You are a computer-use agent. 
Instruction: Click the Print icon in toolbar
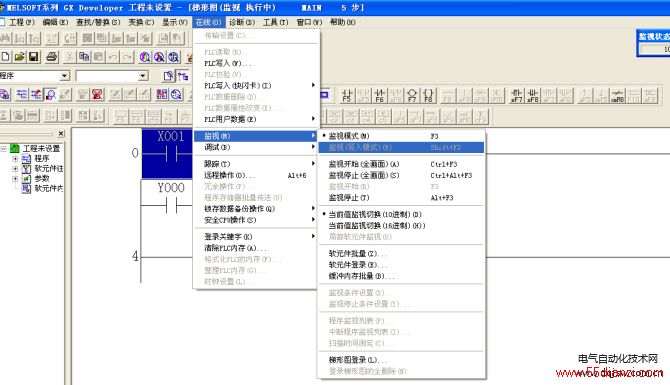(52, 57)
